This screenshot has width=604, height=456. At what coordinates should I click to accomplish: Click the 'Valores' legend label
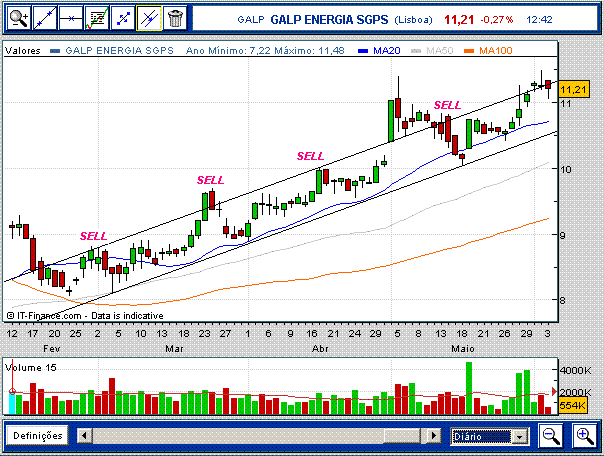pyautogui.click(x=23, y=51)
